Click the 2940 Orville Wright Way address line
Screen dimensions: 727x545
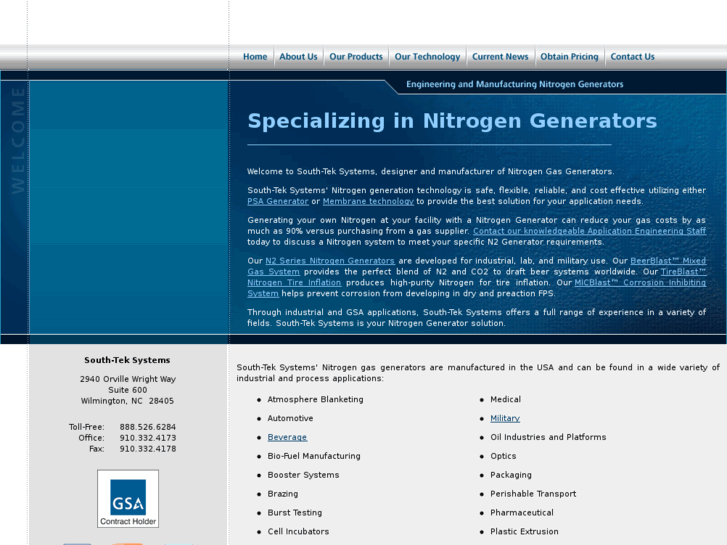tap(128, 379)
